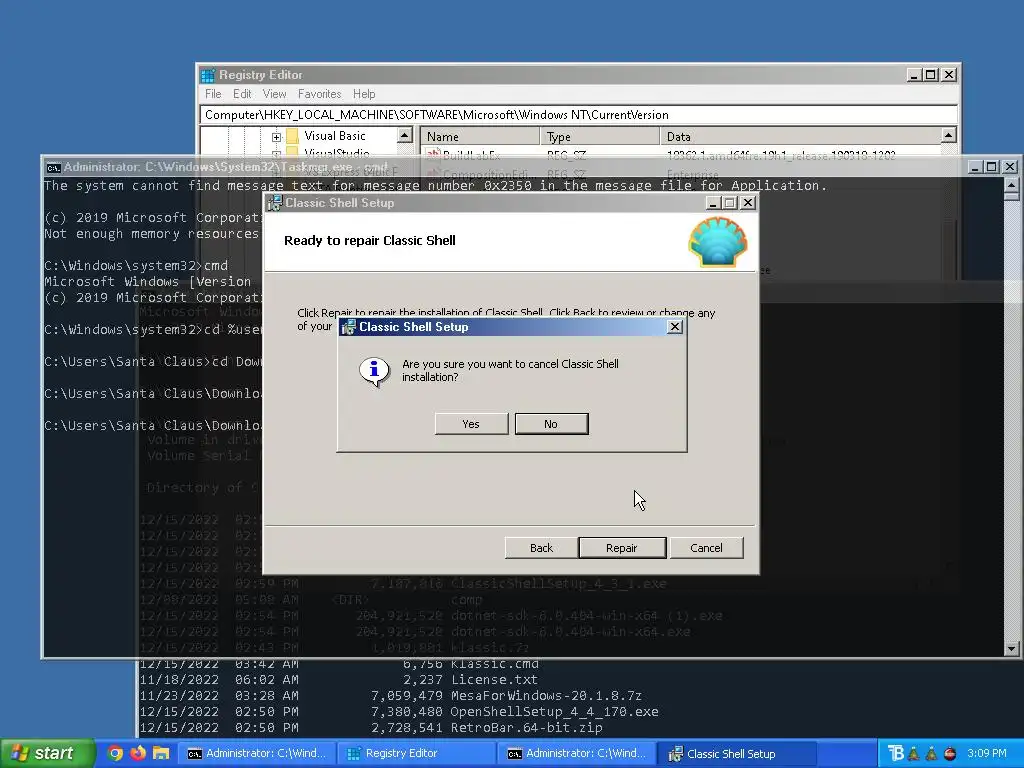Open the Favorites menu in Registry Editor

pyautogui.click(x=319, y=94)
